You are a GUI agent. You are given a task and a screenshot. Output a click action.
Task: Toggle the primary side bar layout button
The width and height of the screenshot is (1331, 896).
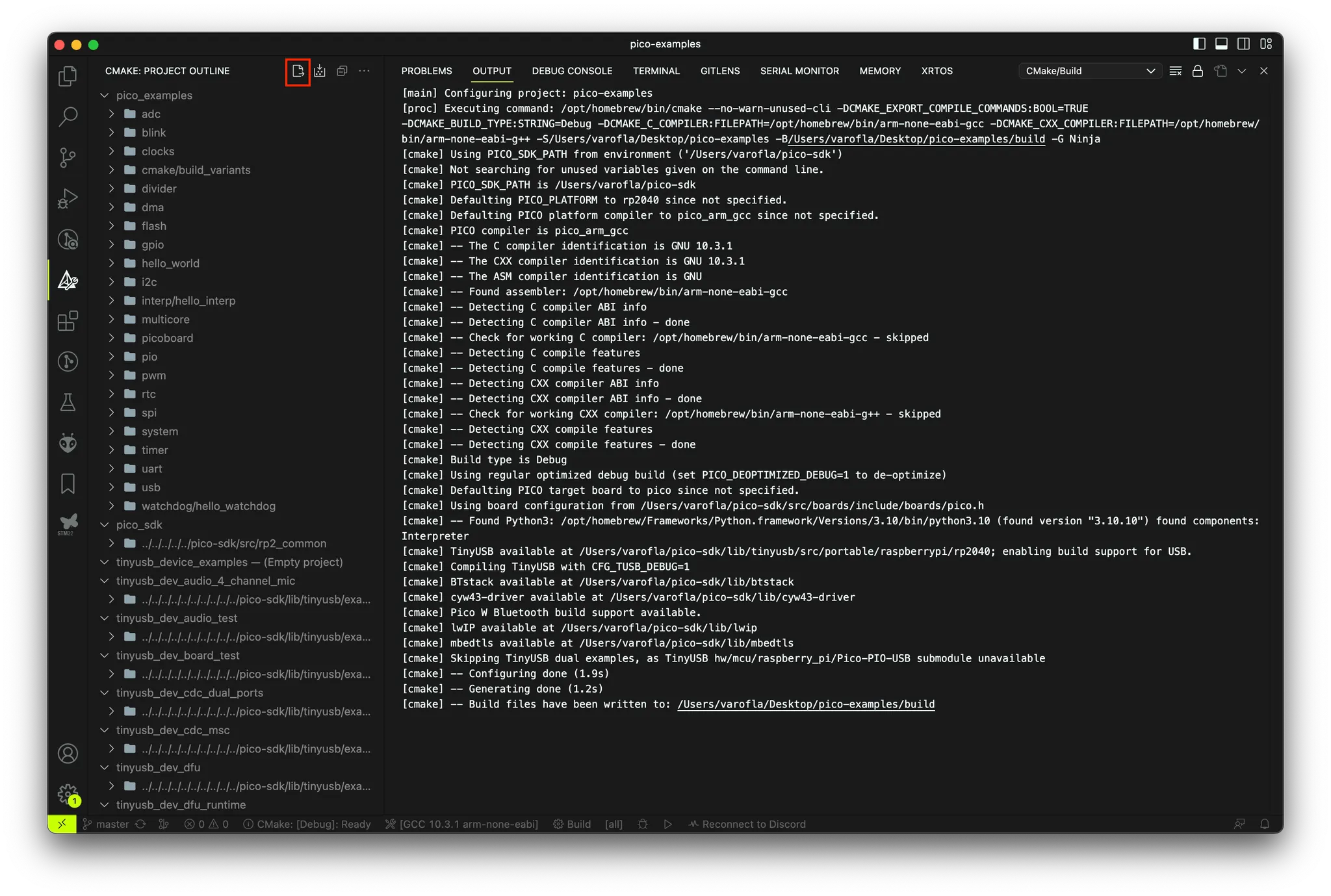(1199, 44)
